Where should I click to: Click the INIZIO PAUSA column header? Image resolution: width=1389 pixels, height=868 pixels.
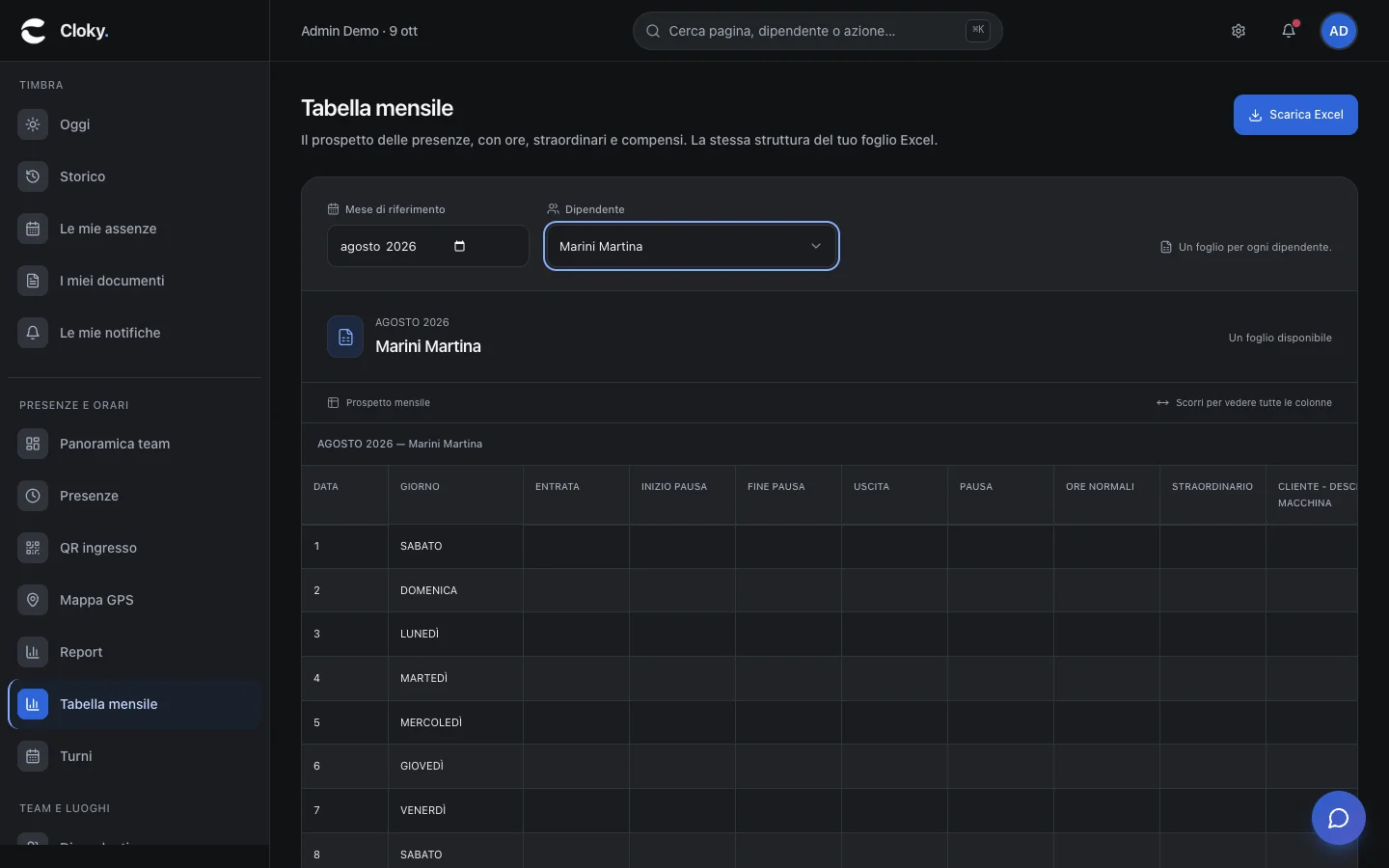click(682, 495)
